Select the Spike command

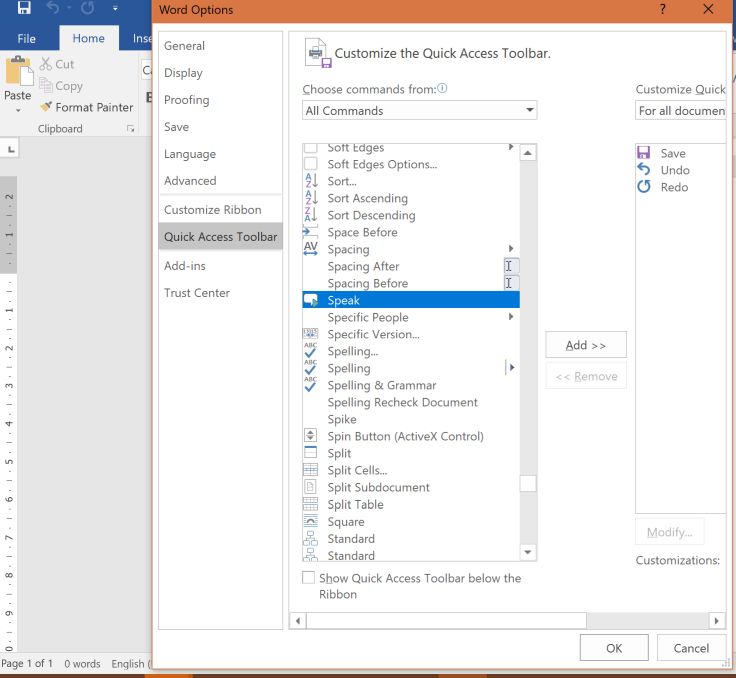click(x=411, y=419)
